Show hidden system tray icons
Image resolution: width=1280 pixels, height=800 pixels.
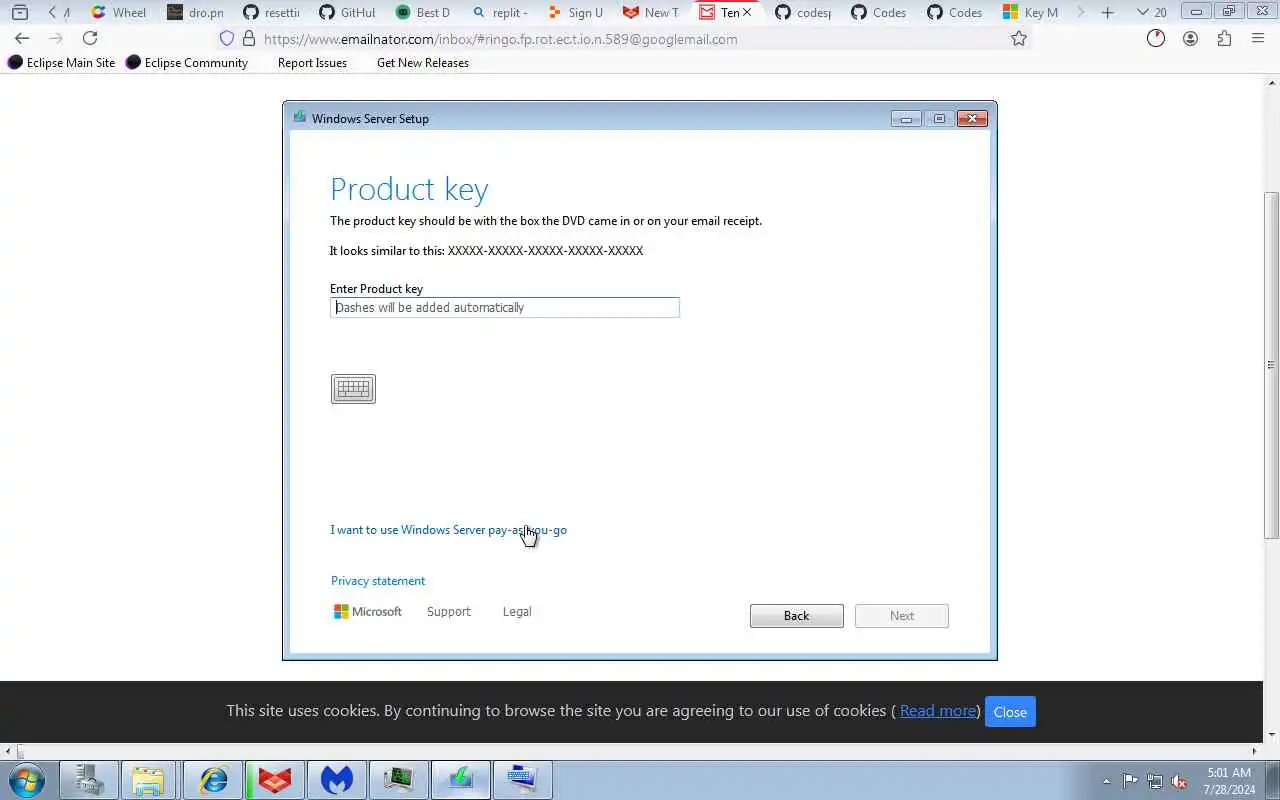[1106, 781]
